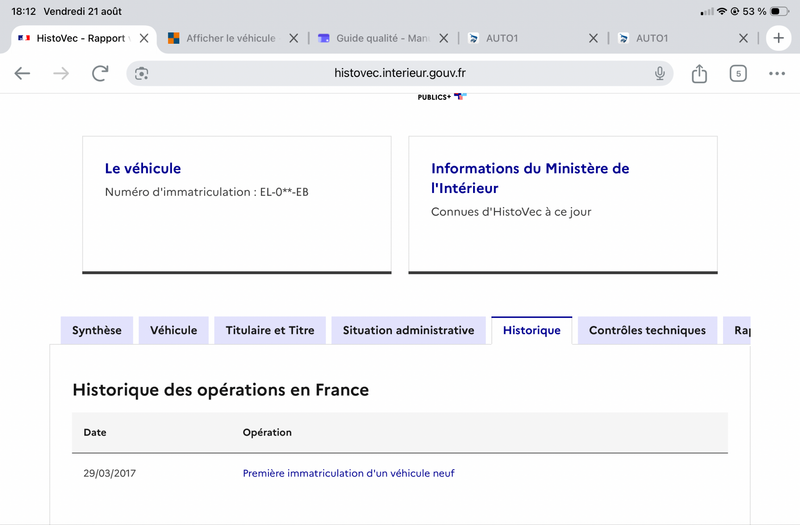
Task: Open the Situation administrative tab
Action: [409, 330]
